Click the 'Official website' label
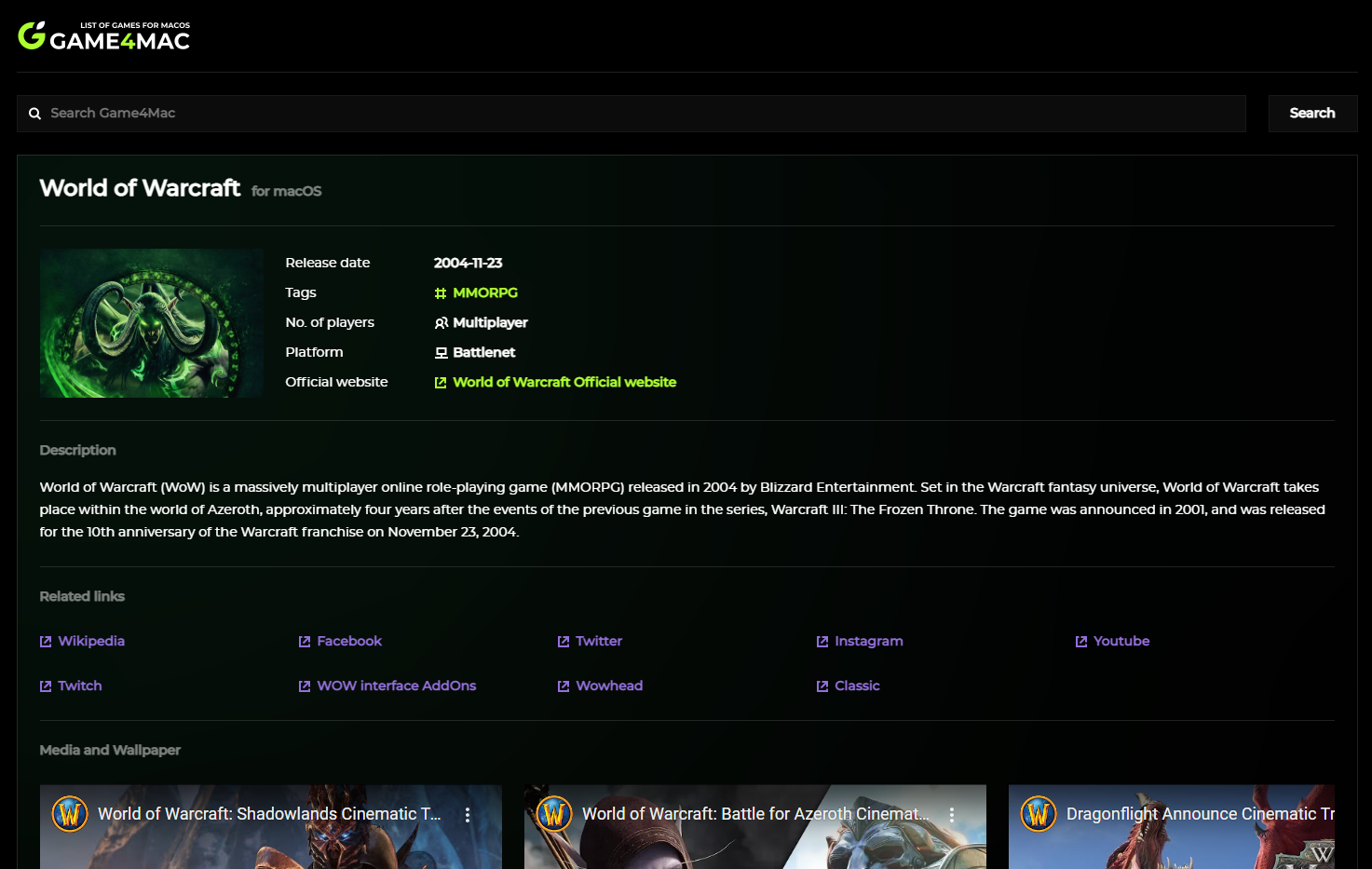1372x869 pixels. [x=336, y=382]
